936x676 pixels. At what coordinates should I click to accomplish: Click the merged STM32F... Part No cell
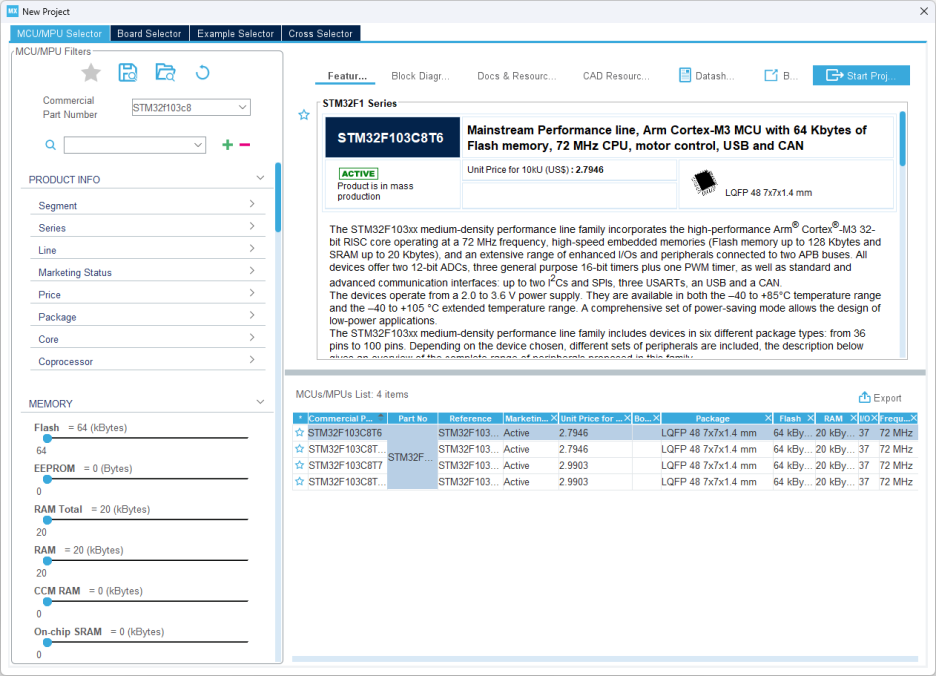point(412,457)
